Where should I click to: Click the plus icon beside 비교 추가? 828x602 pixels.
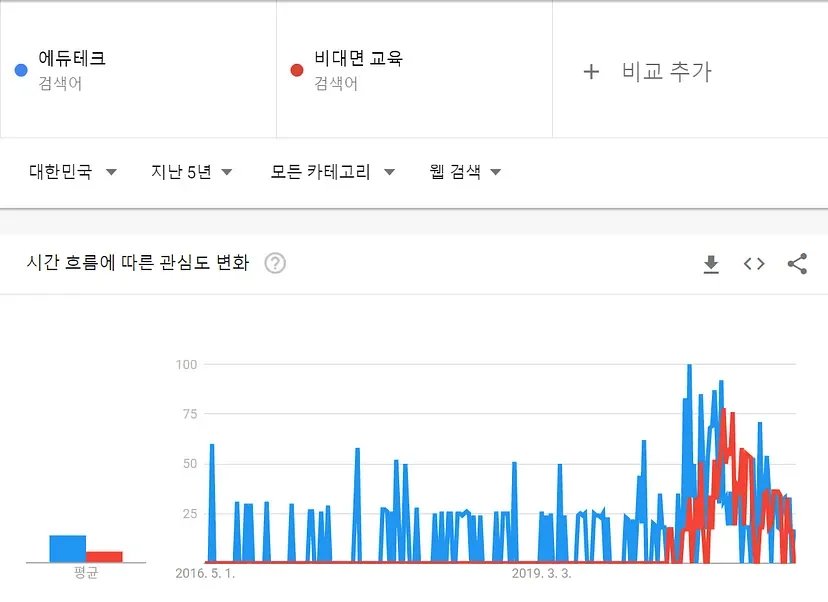(591, 72)
